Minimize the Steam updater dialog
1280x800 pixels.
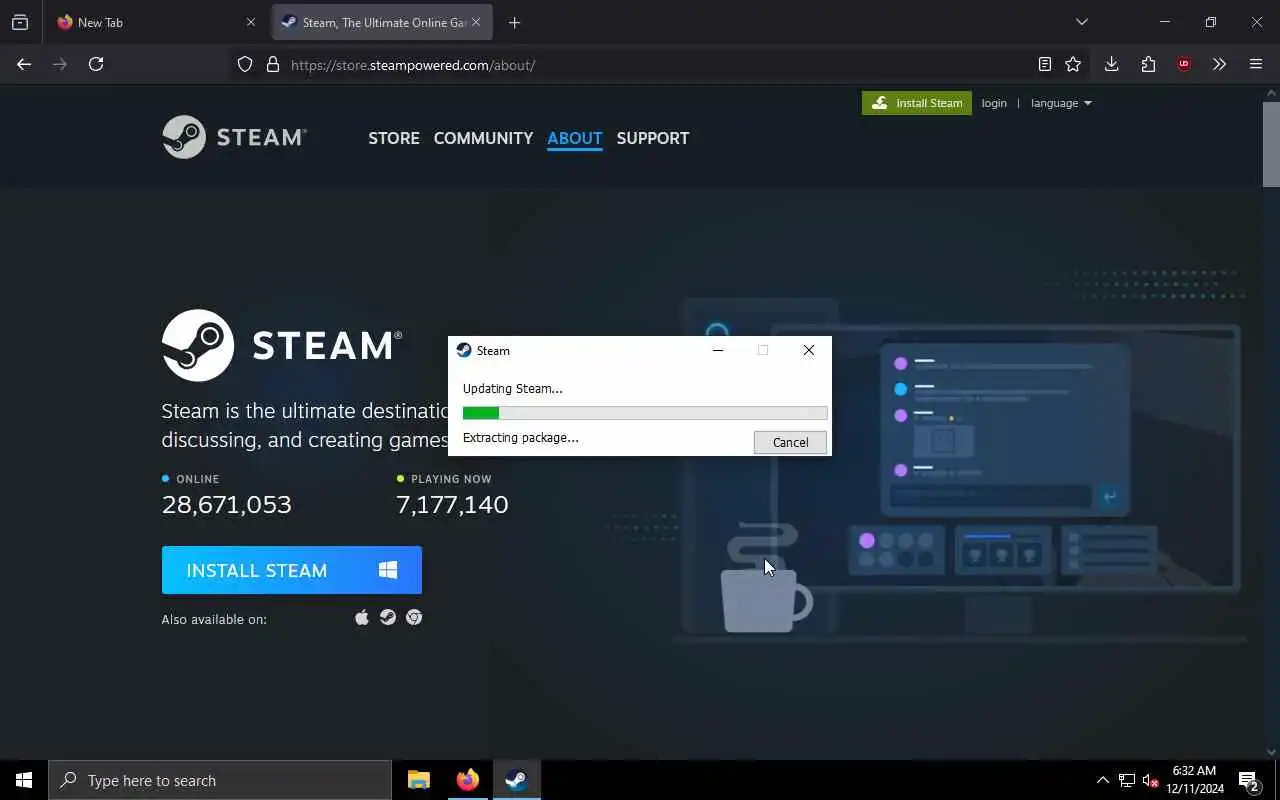pyautogui.click(x=717, y=350)
